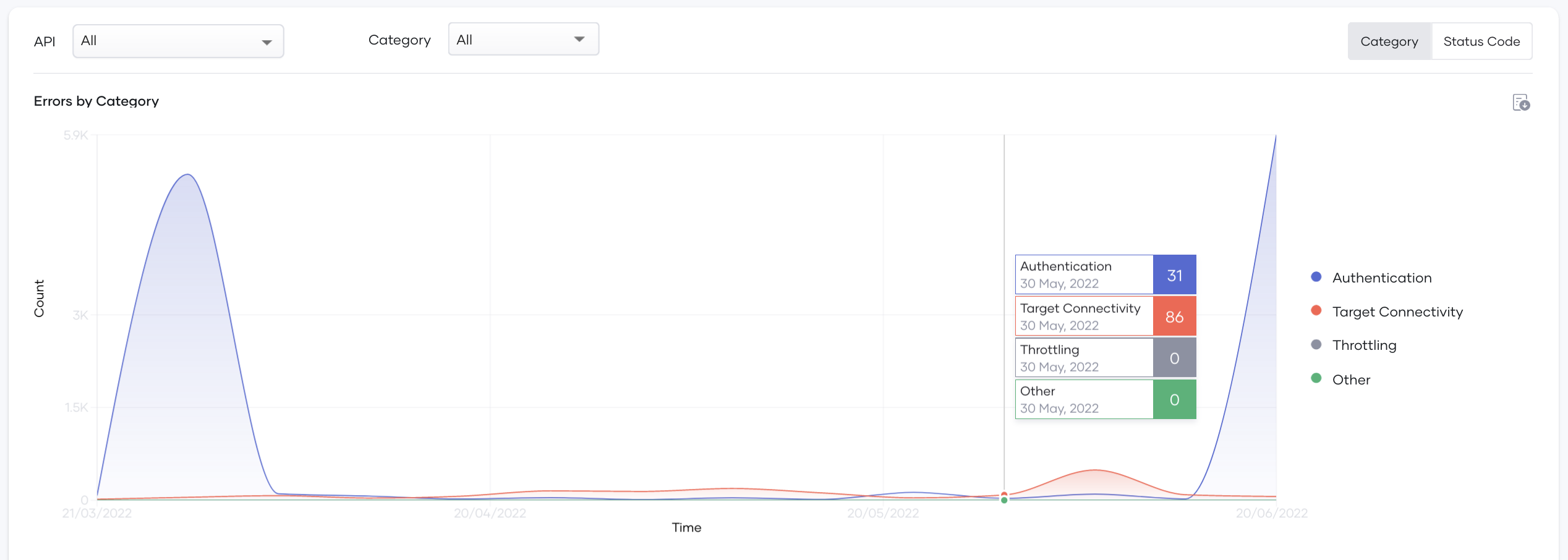This screenshot has width=1568, height=560.
Task: Click the green Other legend dot
Action: (x=1316, y=378)
